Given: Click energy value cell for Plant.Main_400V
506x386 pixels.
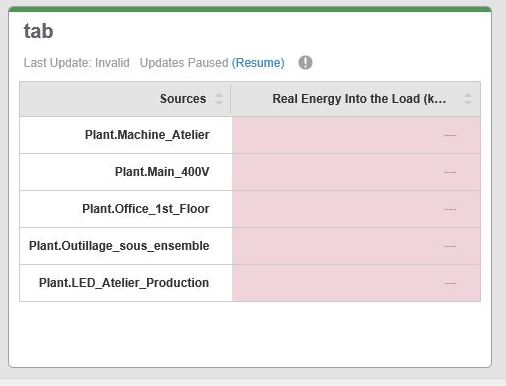Looking at the screenshot, I should [356, 172].
